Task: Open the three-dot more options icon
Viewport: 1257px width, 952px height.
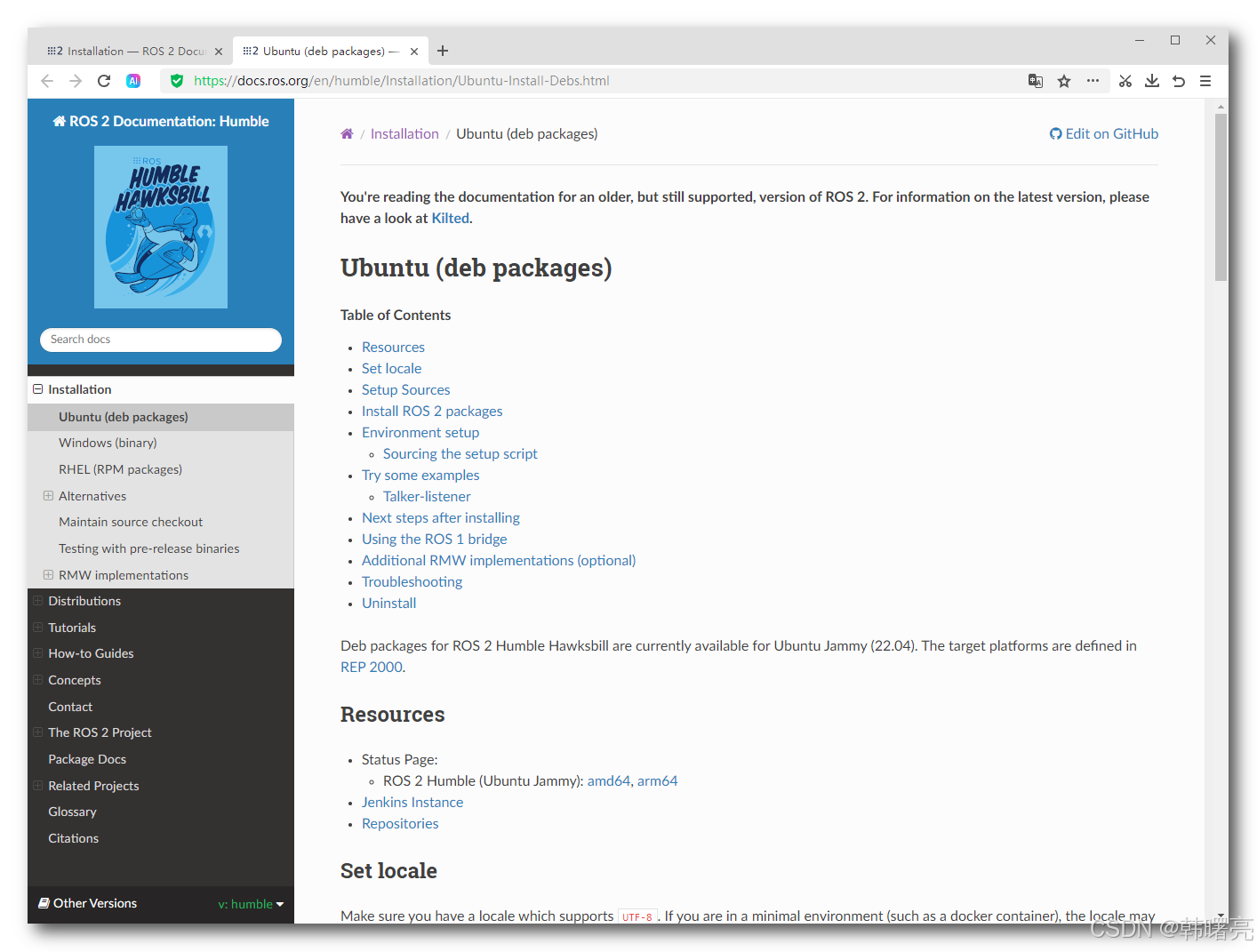Action: pos(1093,81)
